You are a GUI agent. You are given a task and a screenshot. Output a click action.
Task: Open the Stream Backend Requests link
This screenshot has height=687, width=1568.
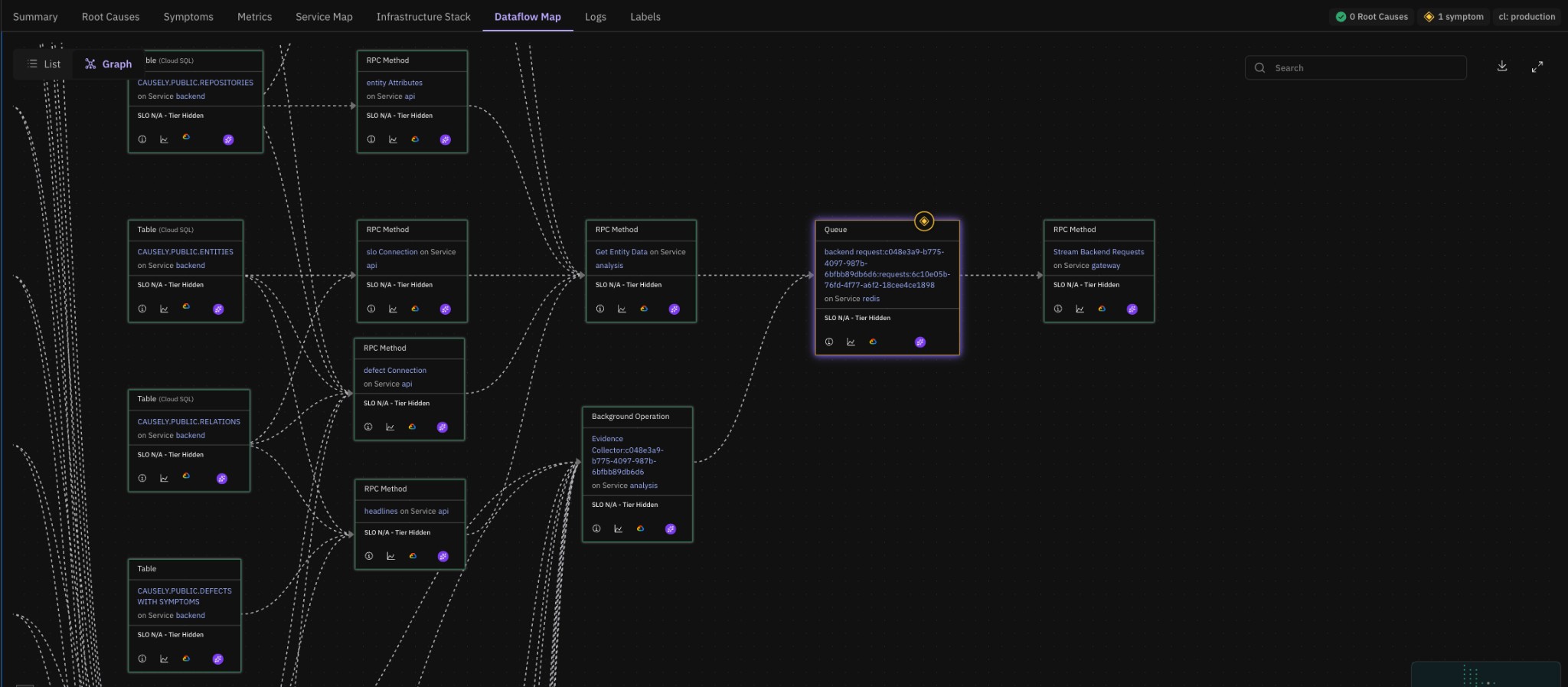[1098, 252]
